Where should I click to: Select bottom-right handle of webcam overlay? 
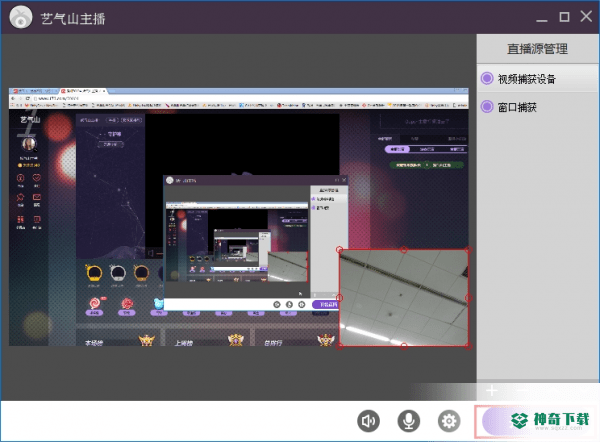469,346
